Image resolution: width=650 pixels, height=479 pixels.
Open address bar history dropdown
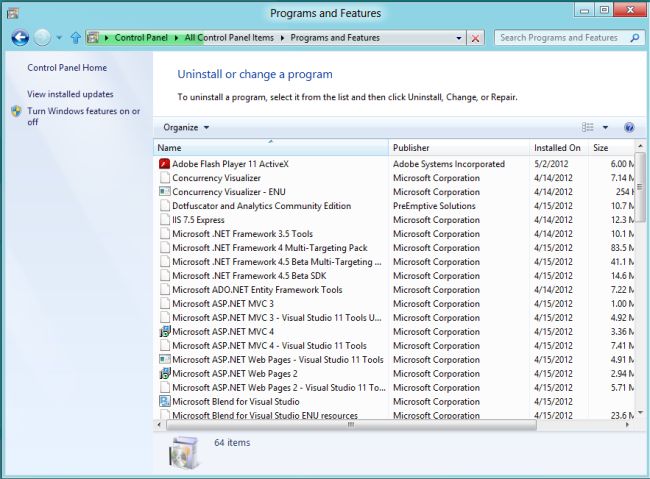coord(459,38)
